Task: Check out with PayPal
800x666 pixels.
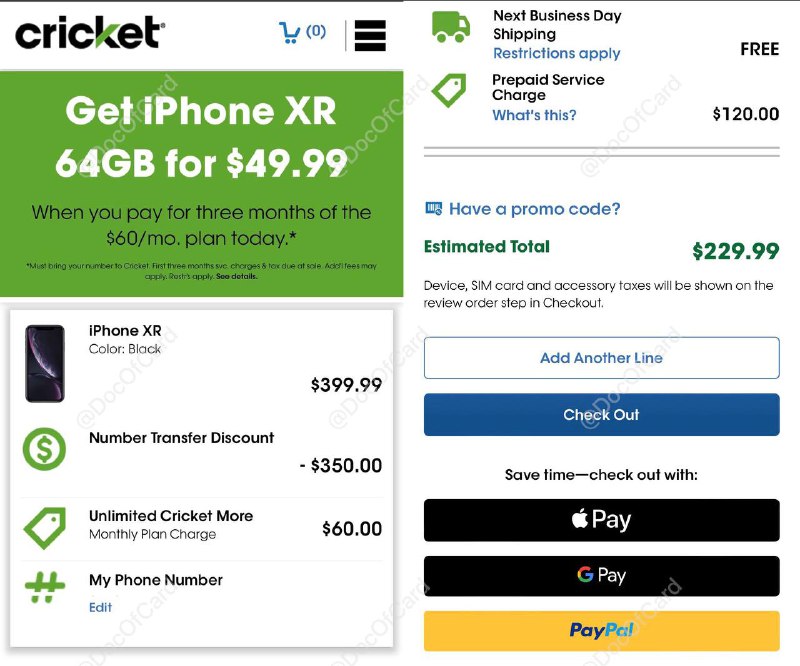Action: pos(599,630)
